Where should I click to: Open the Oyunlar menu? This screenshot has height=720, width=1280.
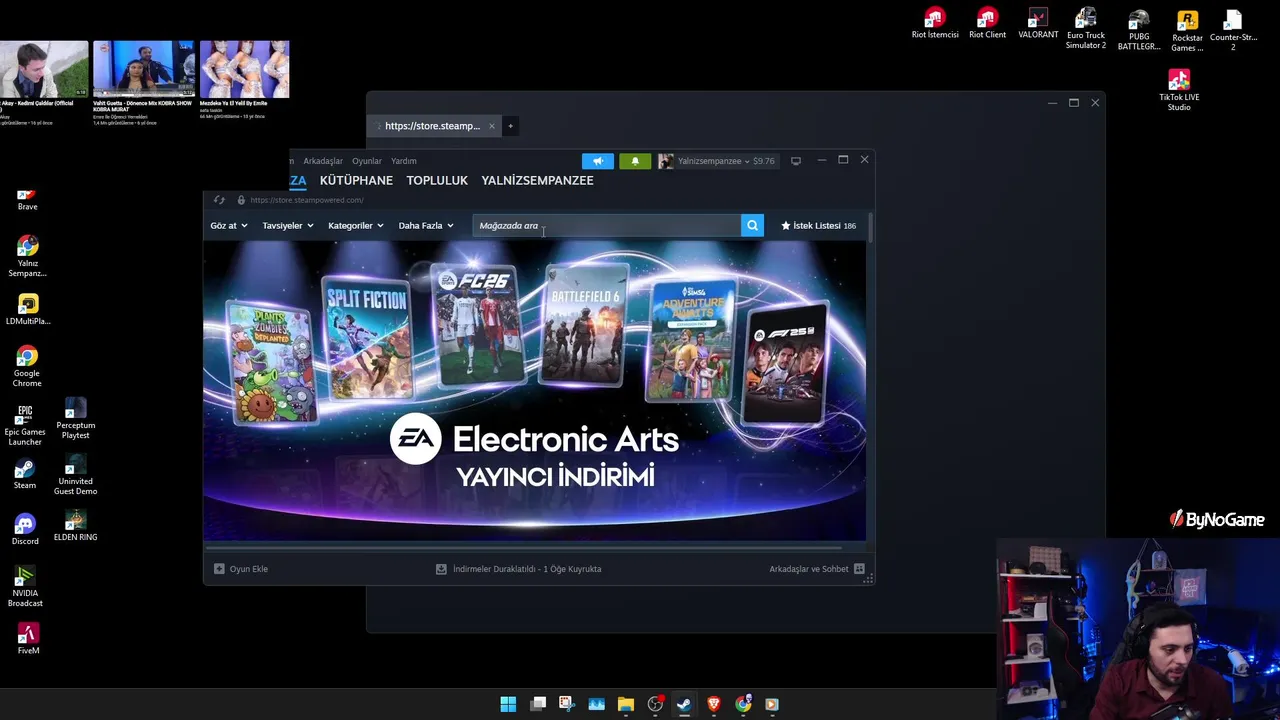(367, 161)
